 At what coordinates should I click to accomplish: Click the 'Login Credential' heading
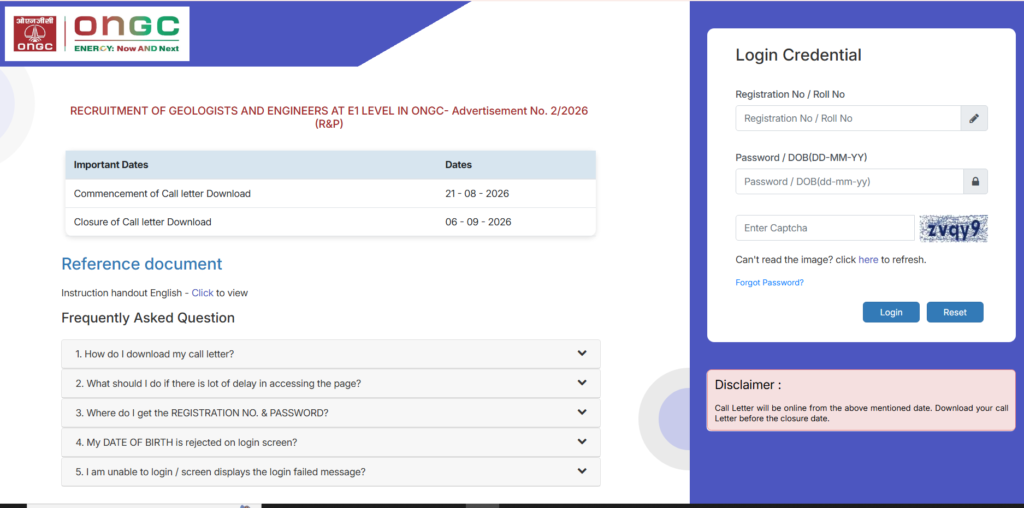coord(799,55)
